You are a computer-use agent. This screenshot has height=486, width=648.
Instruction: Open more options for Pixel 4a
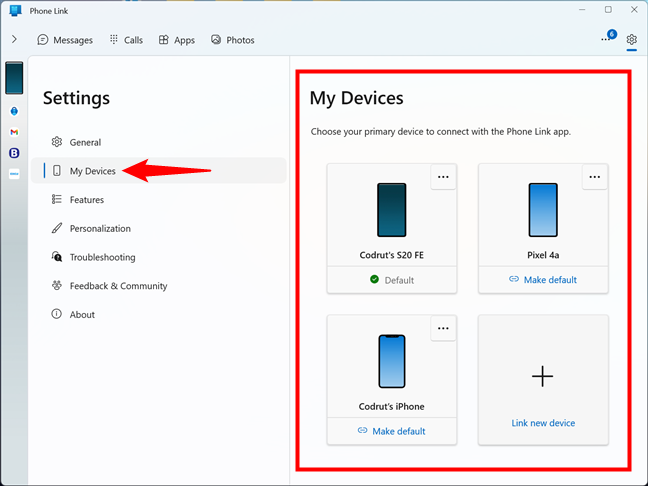click(x=594, y=177)
